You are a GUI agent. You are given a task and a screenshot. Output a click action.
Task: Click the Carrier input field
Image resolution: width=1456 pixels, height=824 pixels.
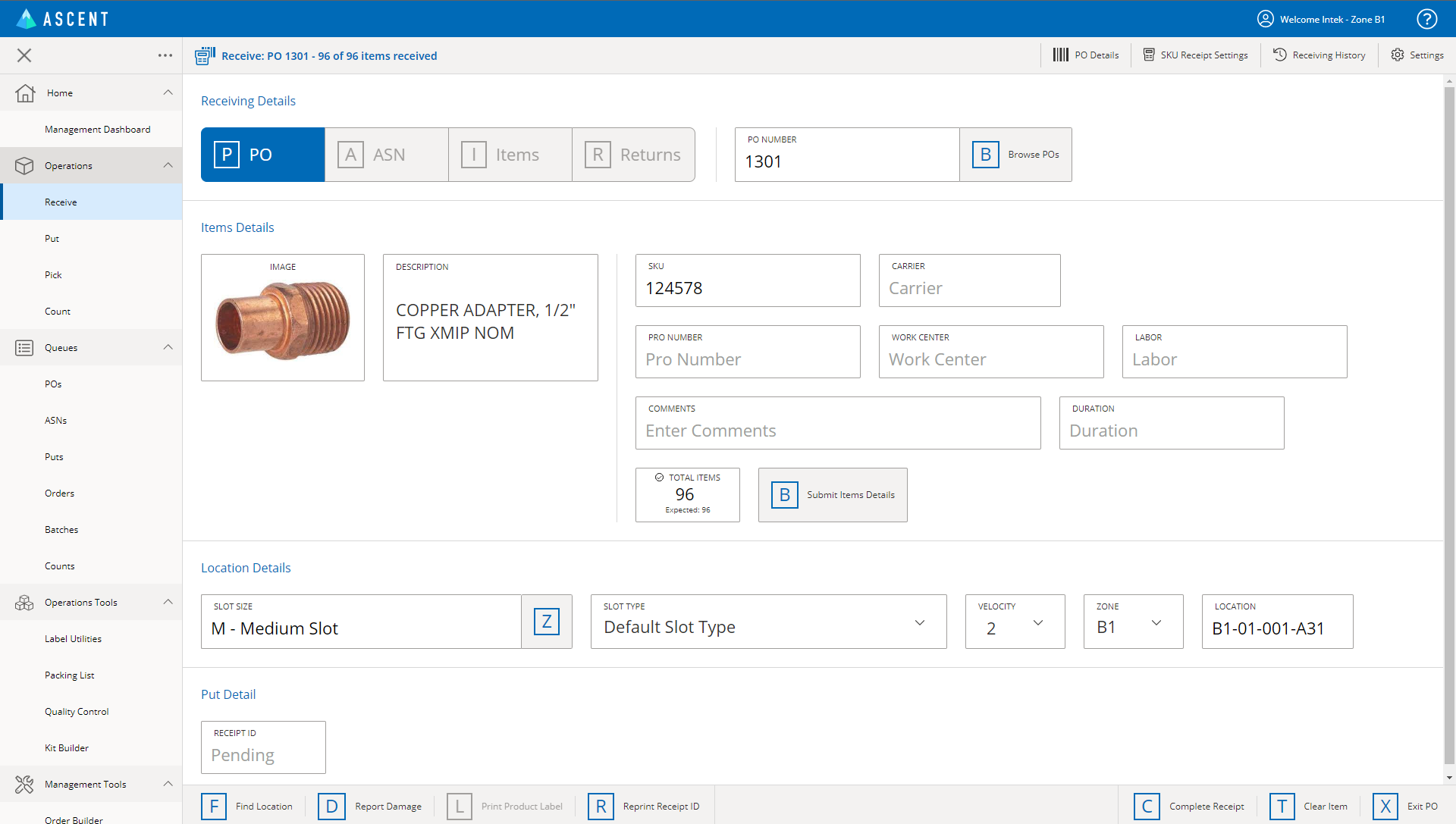pyautogui.click(x=969, y=280)
